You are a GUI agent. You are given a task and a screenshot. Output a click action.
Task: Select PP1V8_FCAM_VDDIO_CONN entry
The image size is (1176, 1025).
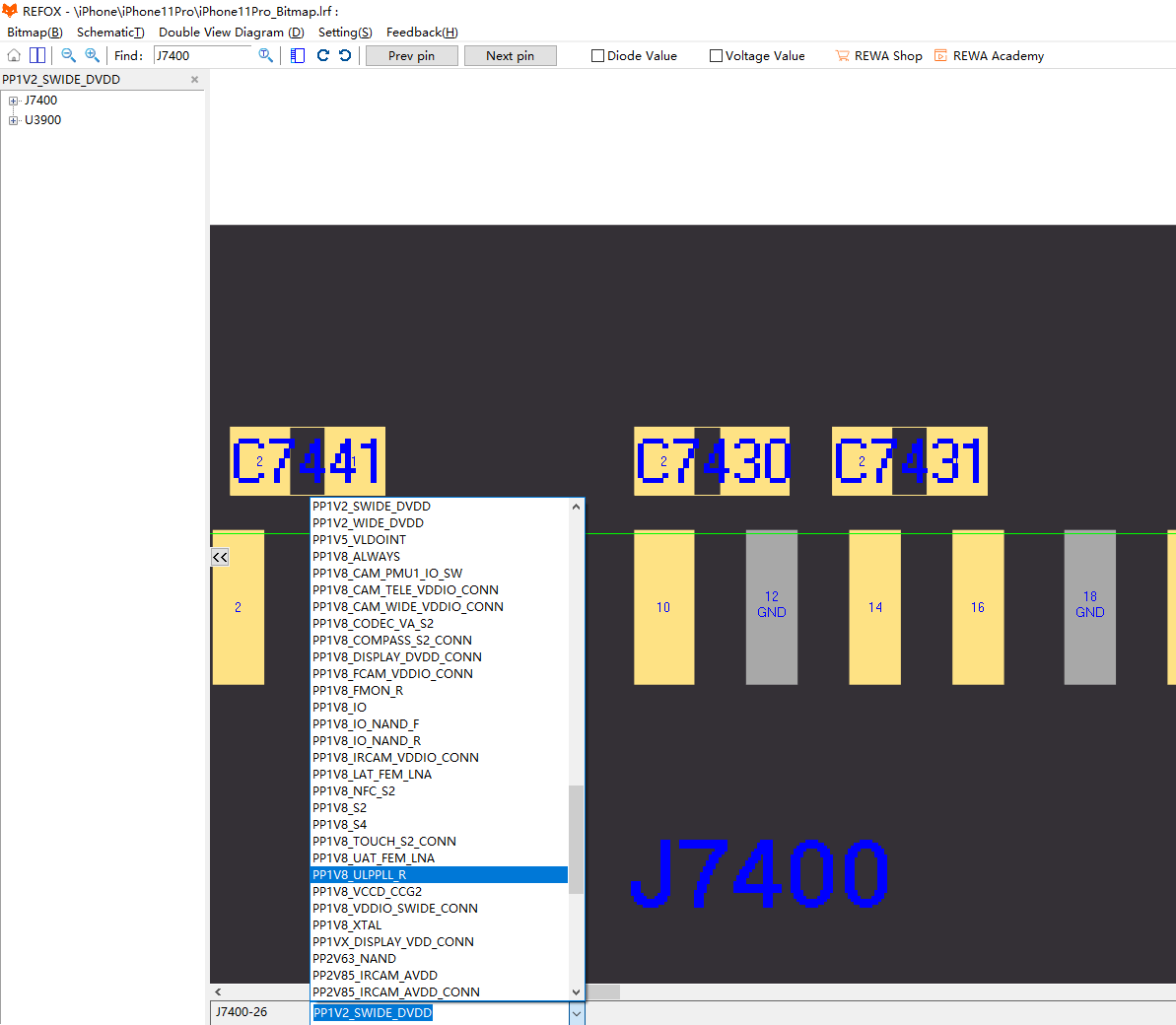(x=439, y=674)
